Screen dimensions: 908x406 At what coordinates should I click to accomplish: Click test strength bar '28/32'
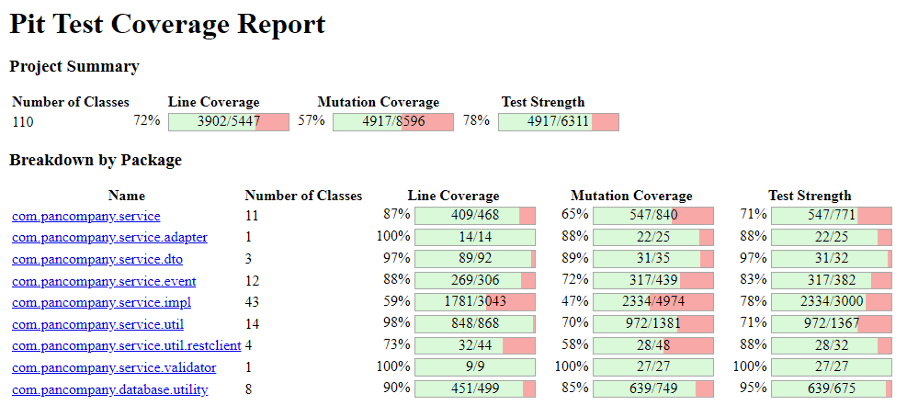pos(832,346)
